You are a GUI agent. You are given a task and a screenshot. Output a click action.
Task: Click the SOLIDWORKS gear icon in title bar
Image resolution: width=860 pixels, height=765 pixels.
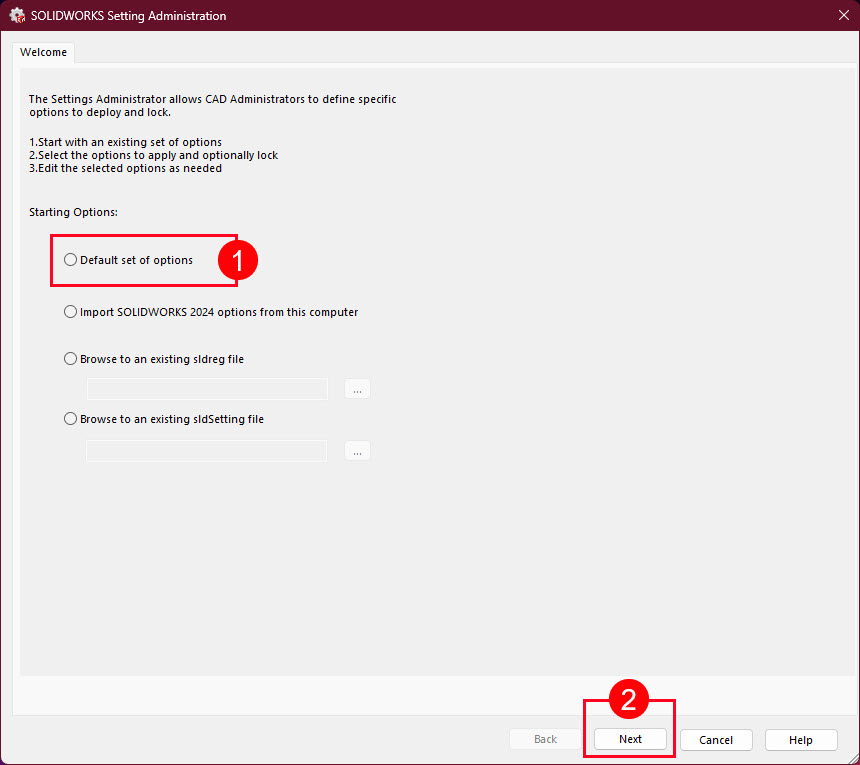18,15
